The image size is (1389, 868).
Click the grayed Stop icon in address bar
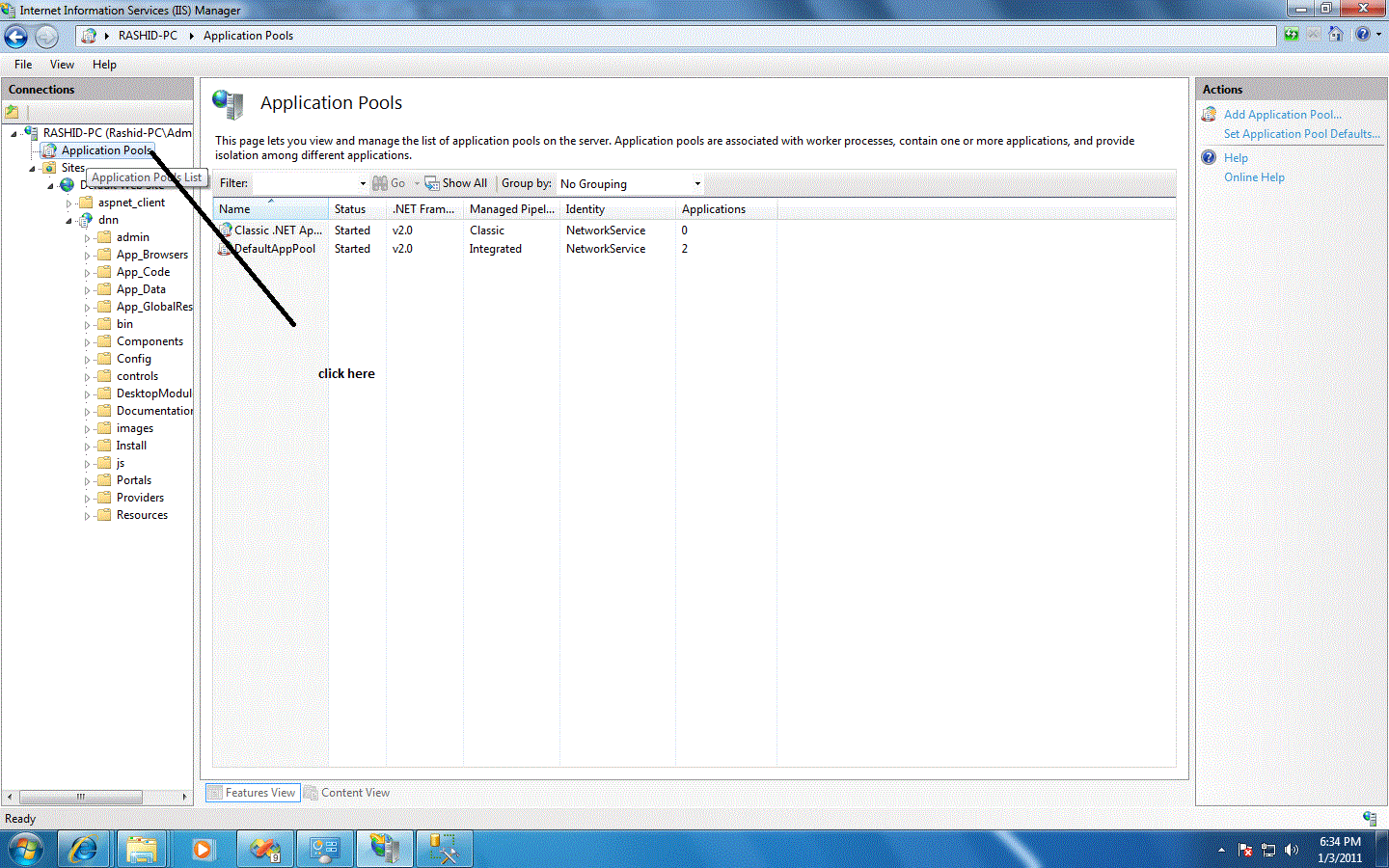tap(1314, 35)
